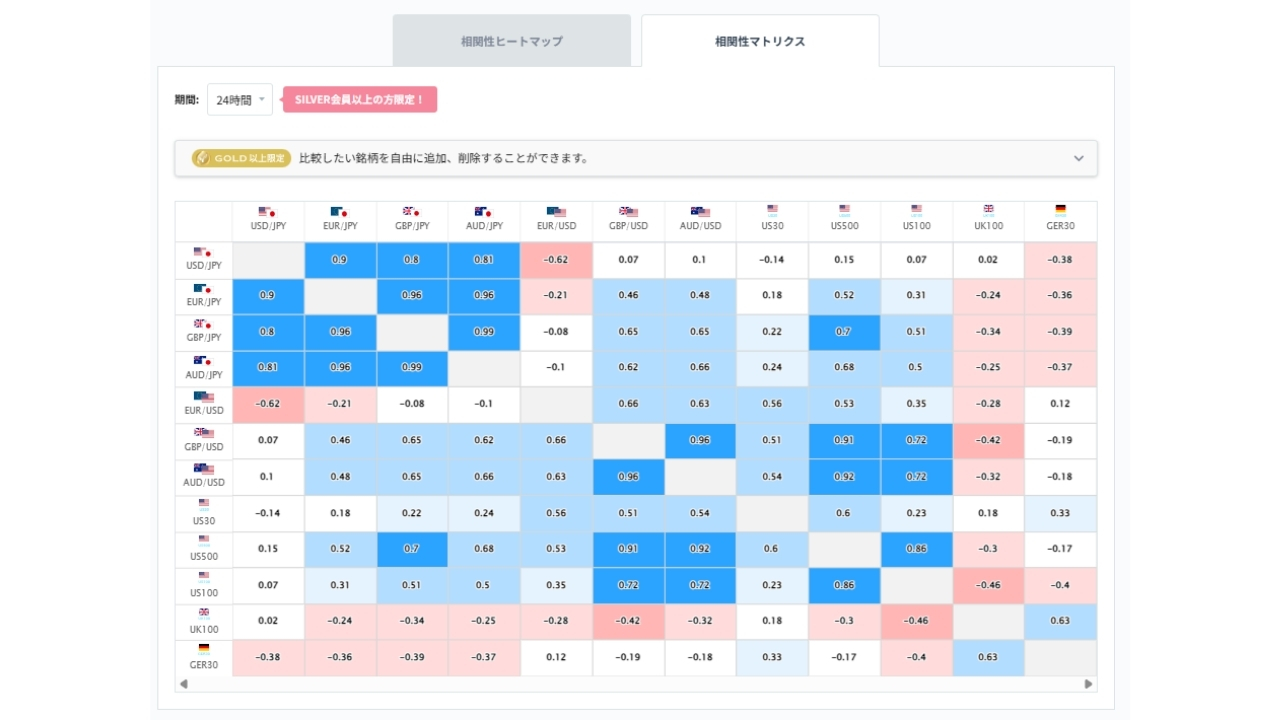Click the table's right scroll arrow

1089,684
